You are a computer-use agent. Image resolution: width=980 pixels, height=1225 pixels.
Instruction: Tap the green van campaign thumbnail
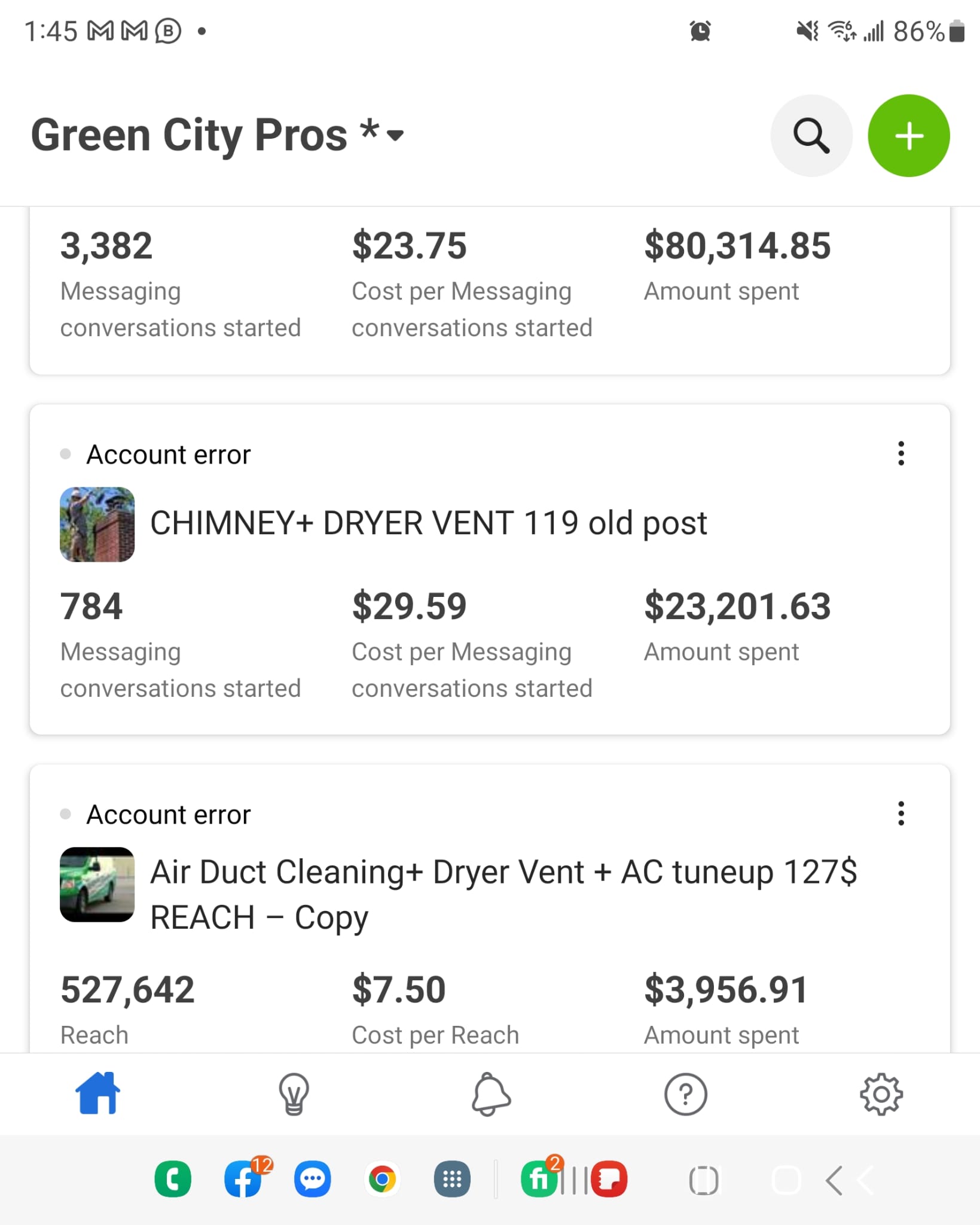coord(97,884)
